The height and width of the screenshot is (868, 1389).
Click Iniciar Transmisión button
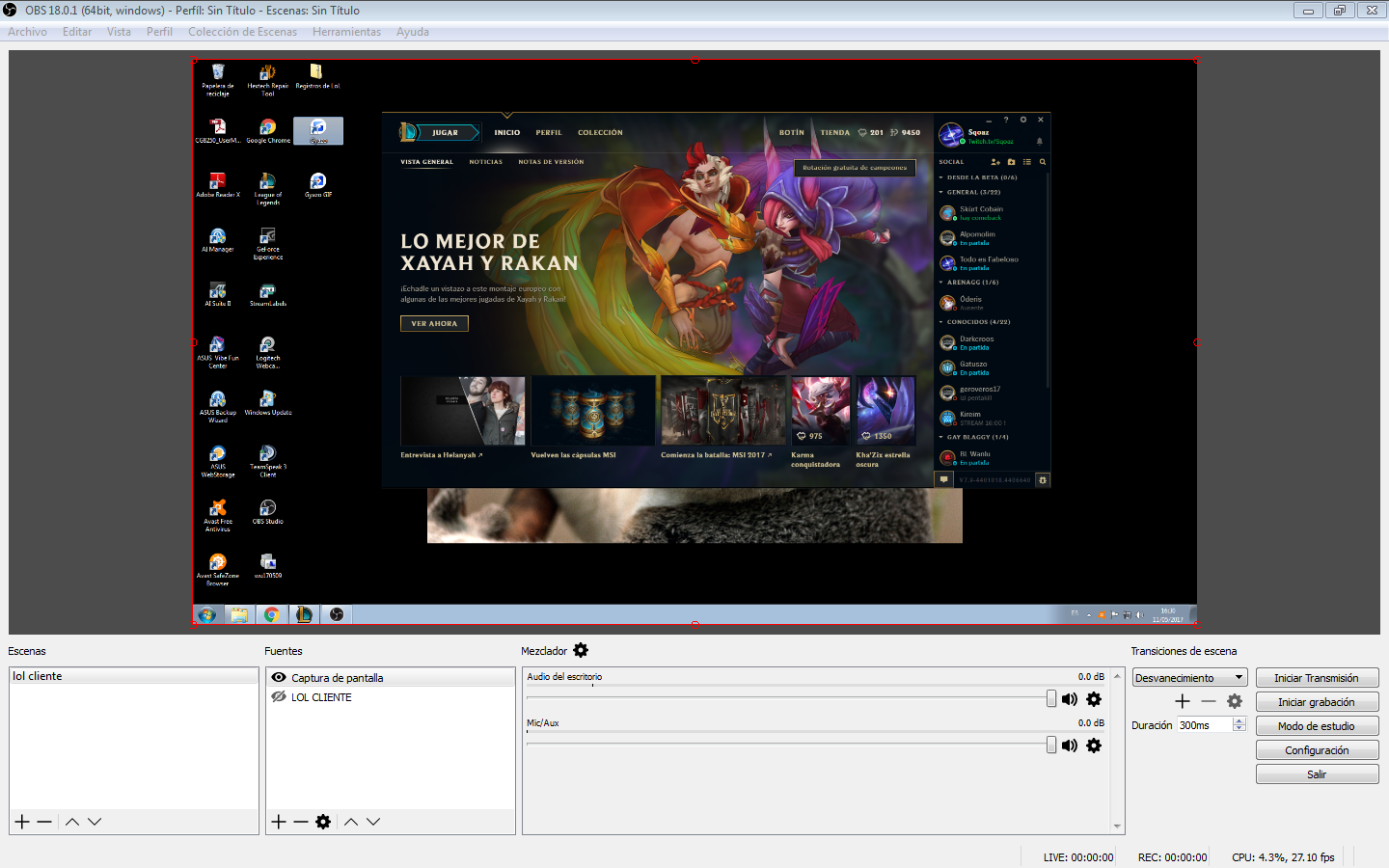click(x=1317, y=678)
